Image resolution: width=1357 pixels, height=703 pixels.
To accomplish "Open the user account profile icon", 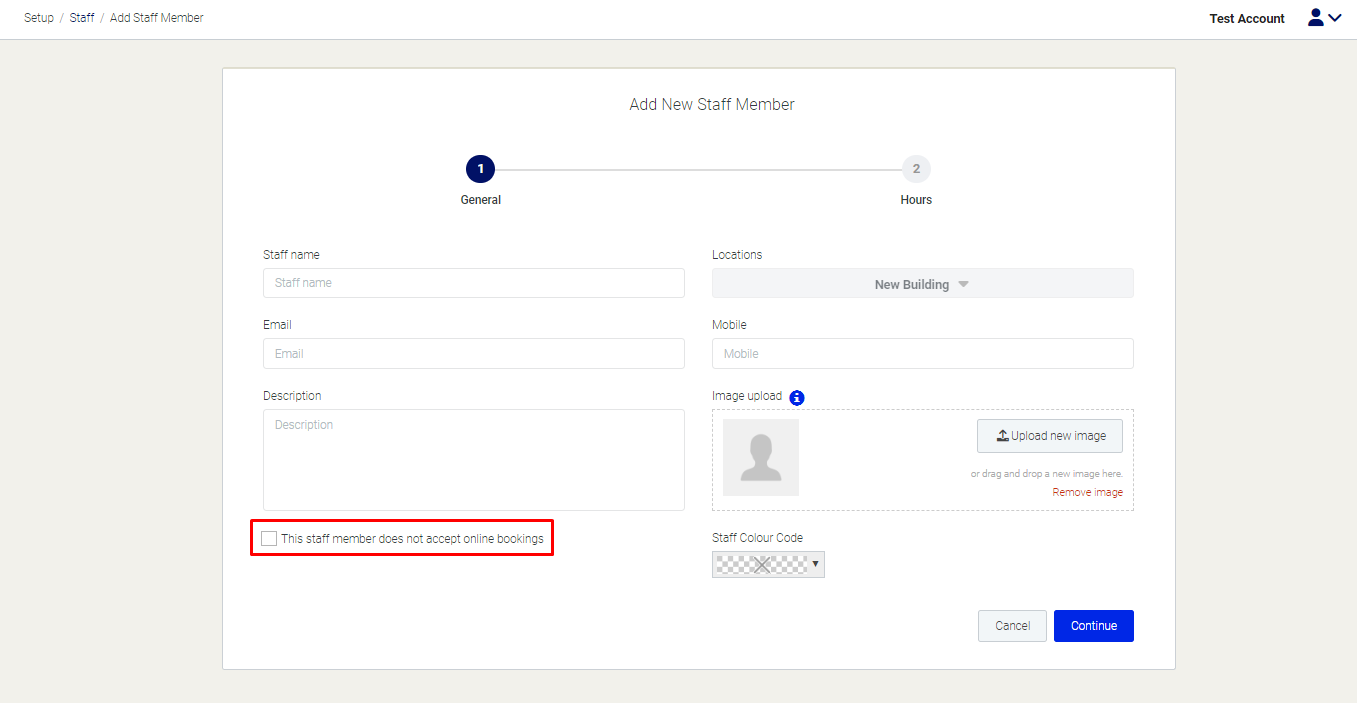I will (x=1315, y=18).
